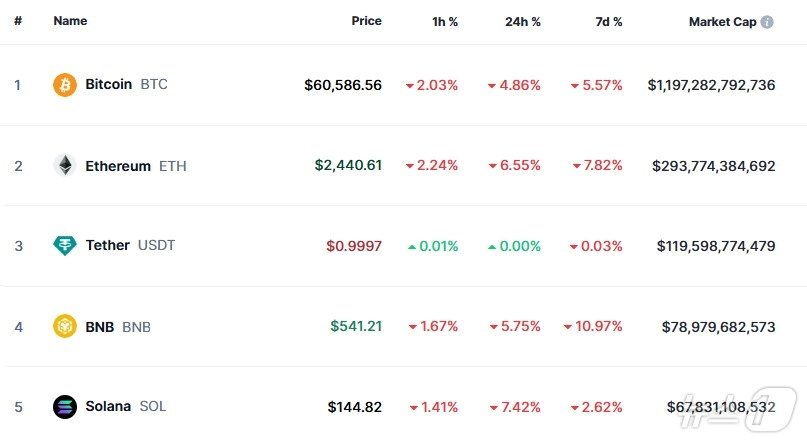Click the Bitcoin coin logo icon
The image size is (807, 444).
coord(64,85)
